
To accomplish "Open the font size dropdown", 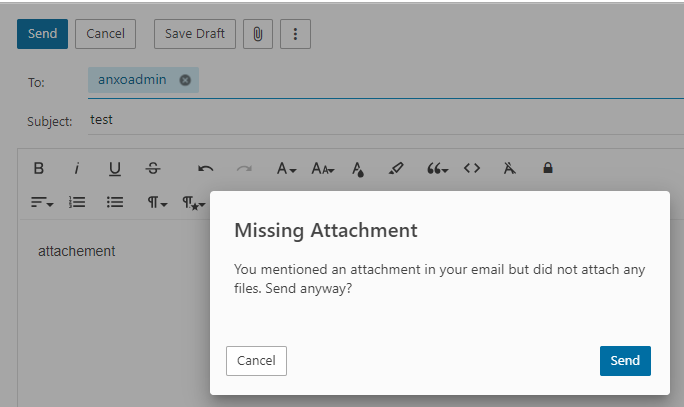I will point(323,168).
